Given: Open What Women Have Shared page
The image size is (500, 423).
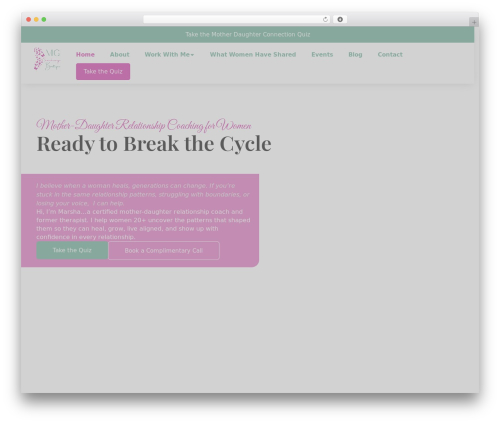Looking at the screenshot, I should pyautogui.click(x=253, y=54).
